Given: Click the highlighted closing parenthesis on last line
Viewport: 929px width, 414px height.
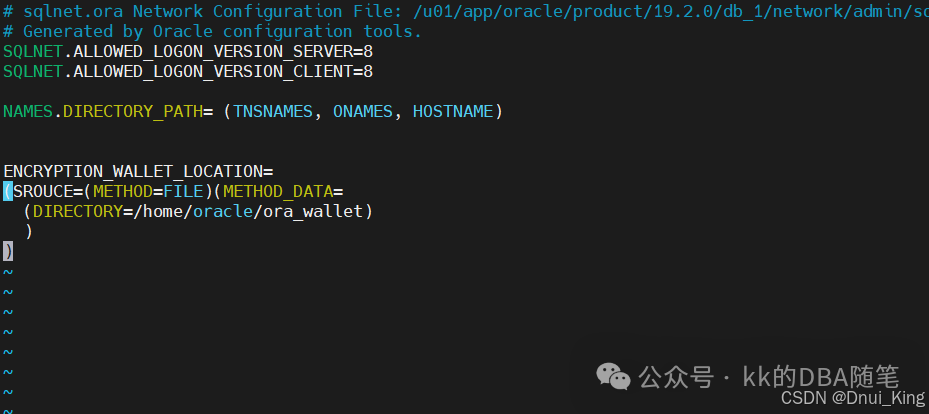Looking at the screenshot, I should point(8,251).
